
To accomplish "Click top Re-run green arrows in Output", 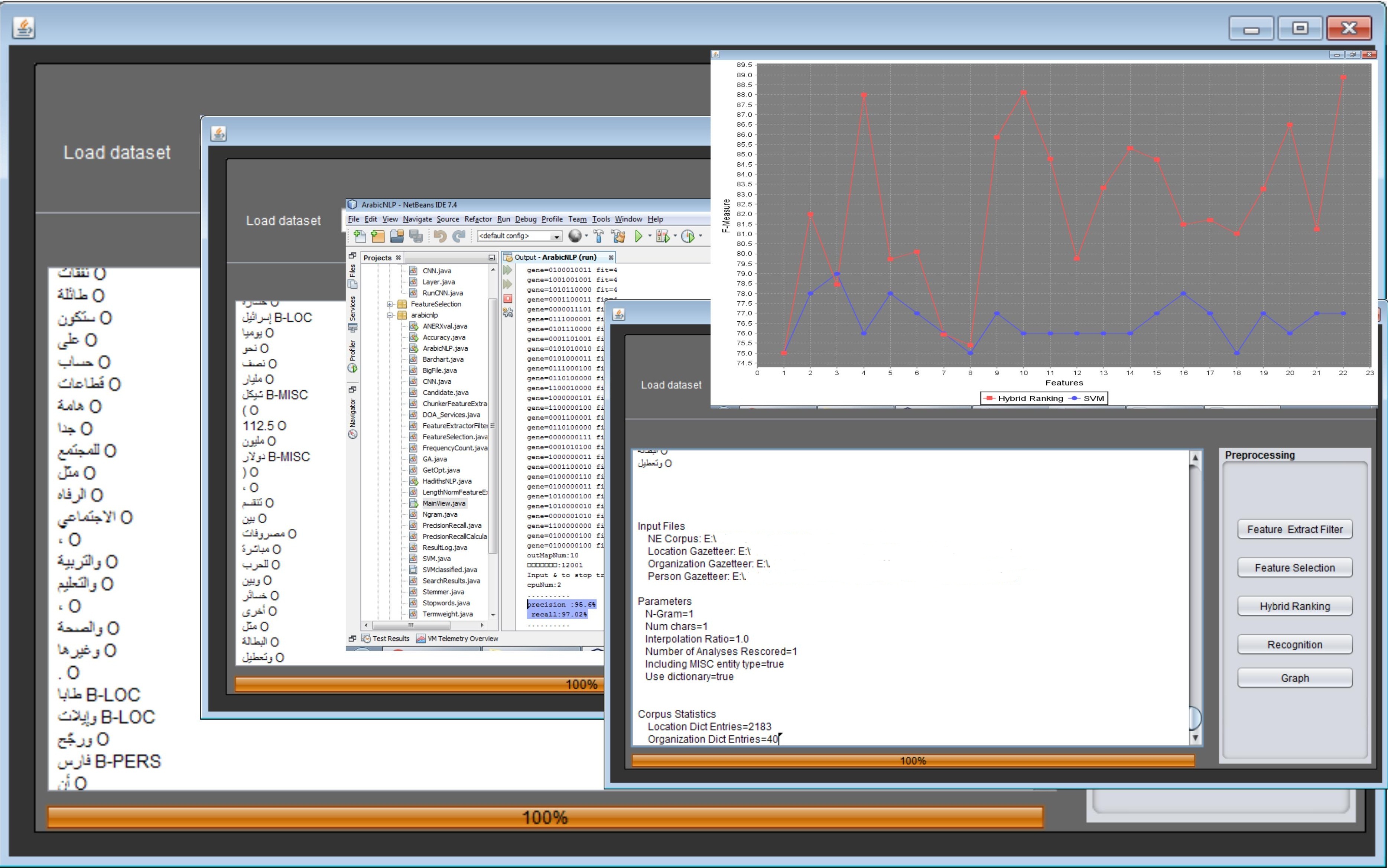I will pyautogui.click(x=507, y=270).
